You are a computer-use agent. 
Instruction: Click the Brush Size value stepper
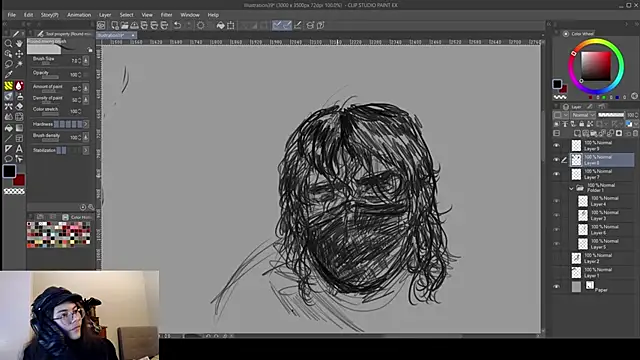coord(80,61)
